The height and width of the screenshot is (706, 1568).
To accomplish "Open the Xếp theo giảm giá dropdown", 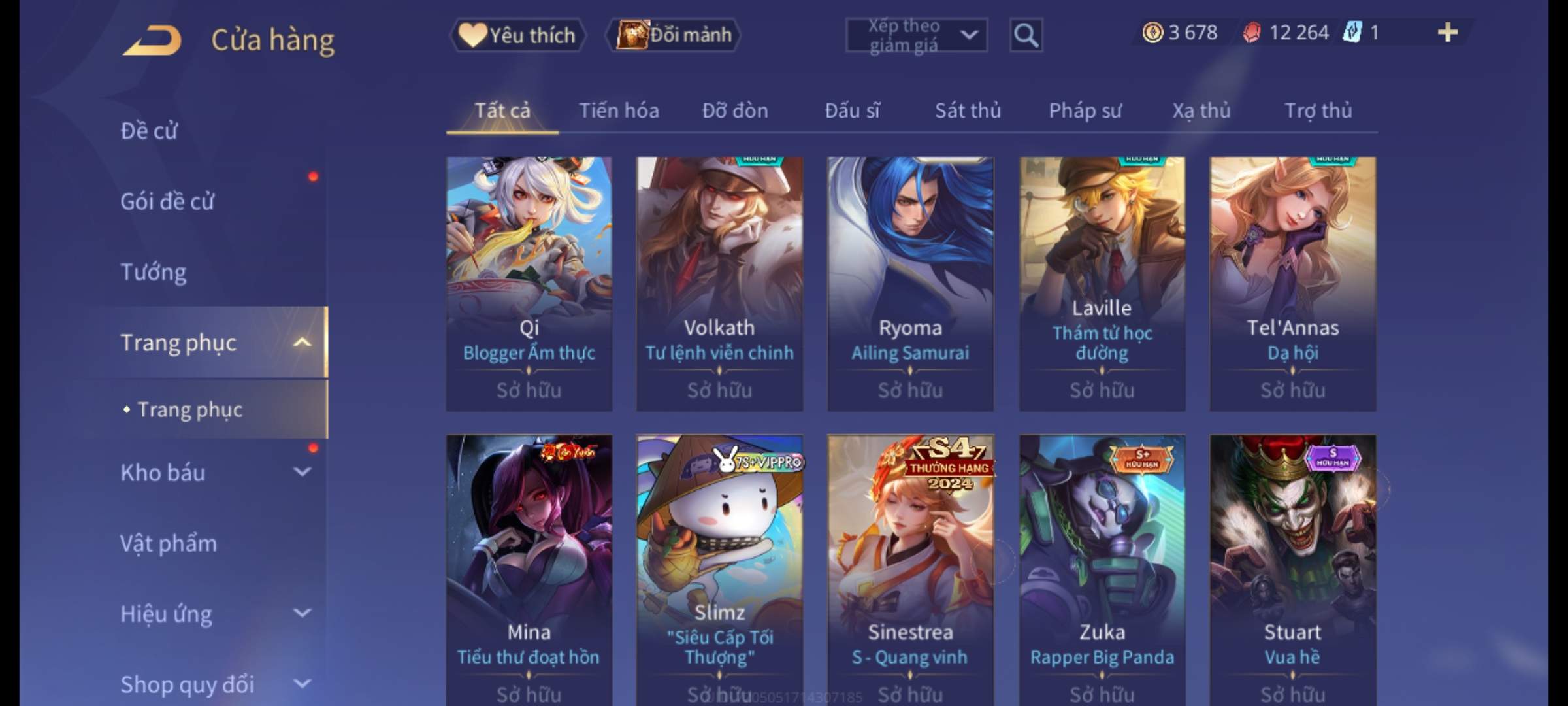I will tap(917, 35).
